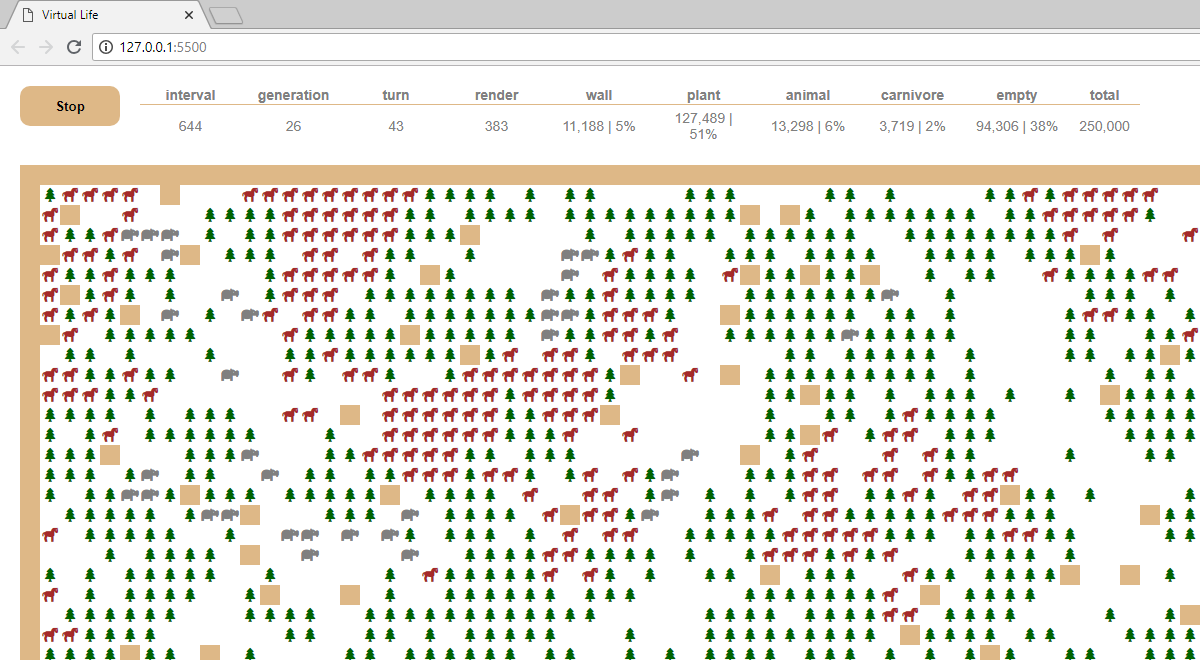Click the wall count 11,188 | 5%
1200x660 pixels.
point(599,126)
